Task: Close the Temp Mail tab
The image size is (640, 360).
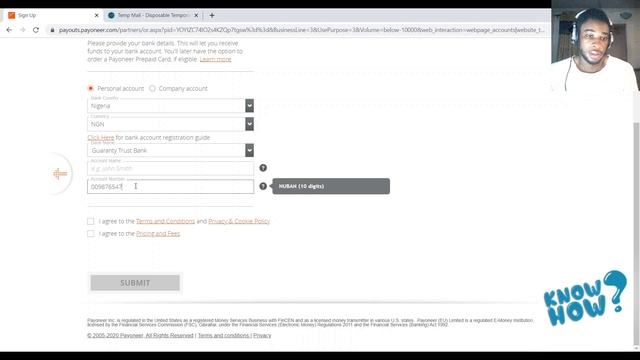Action: (196, 15)
